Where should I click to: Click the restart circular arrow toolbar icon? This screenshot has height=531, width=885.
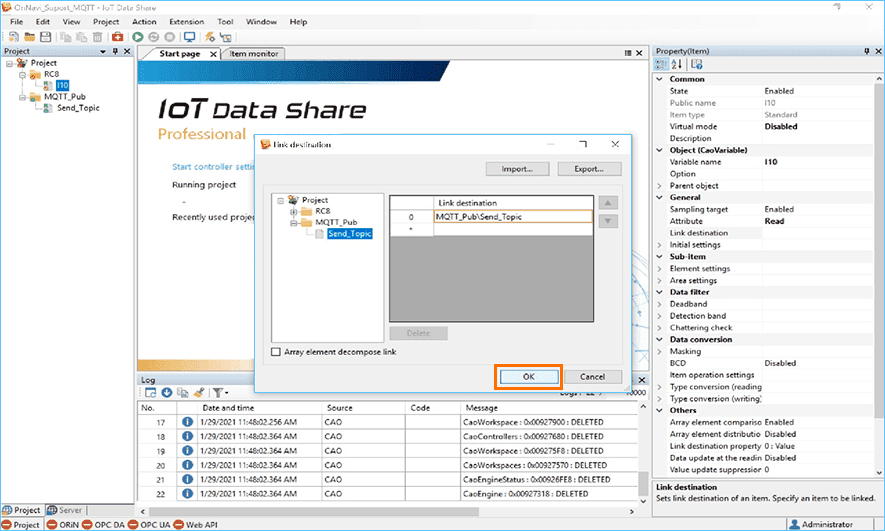(154, 37)
